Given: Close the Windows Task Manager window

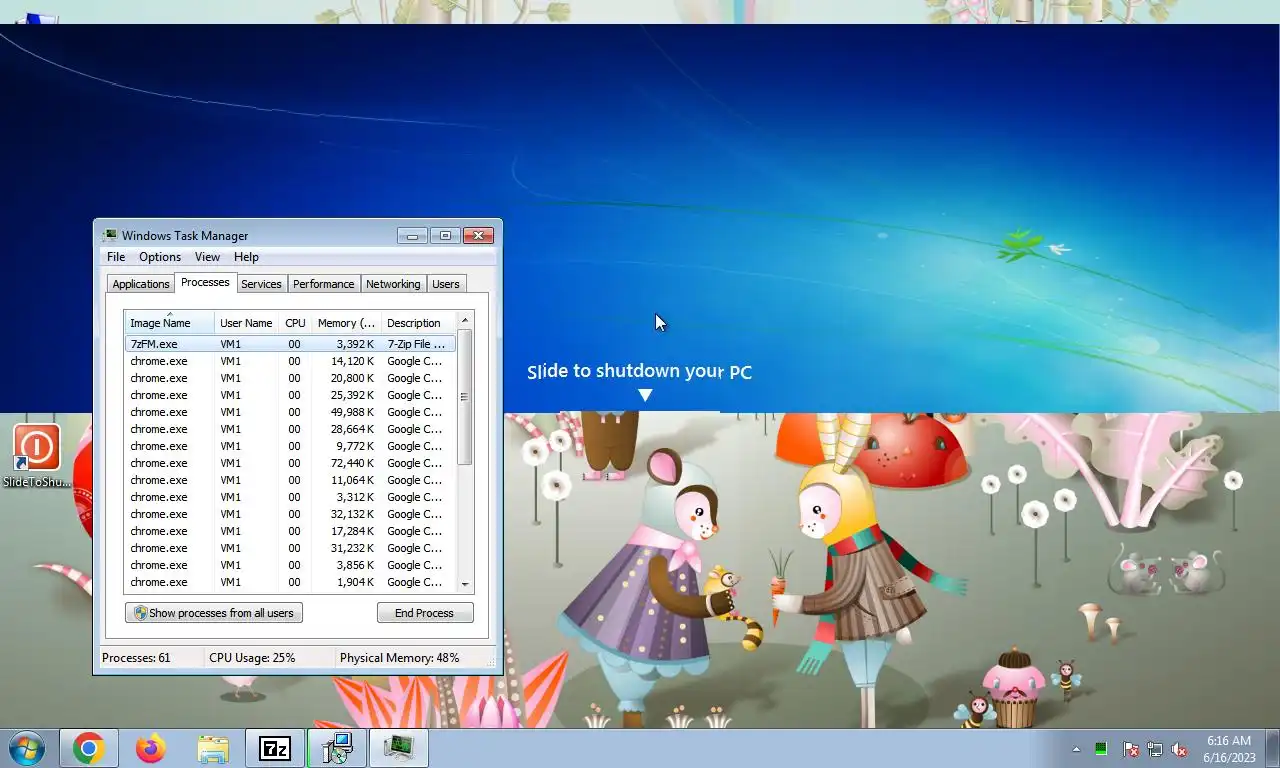Looking at the screenshot, I should point(478,236).
